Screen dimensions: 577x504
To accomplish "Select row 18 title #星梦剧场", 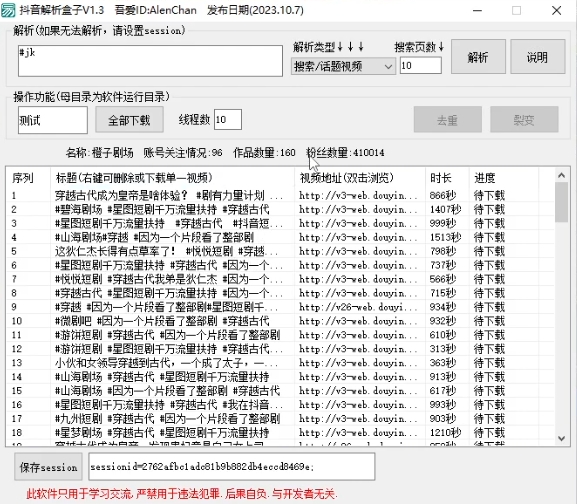I will (162, 433).
